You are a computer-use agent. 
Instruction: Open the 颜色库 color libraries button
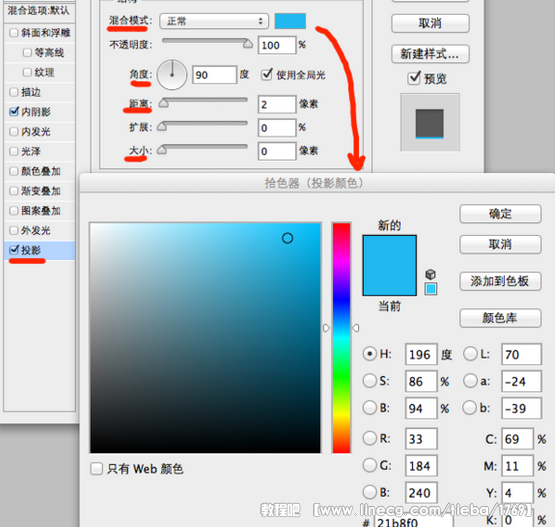coord(500,318)
